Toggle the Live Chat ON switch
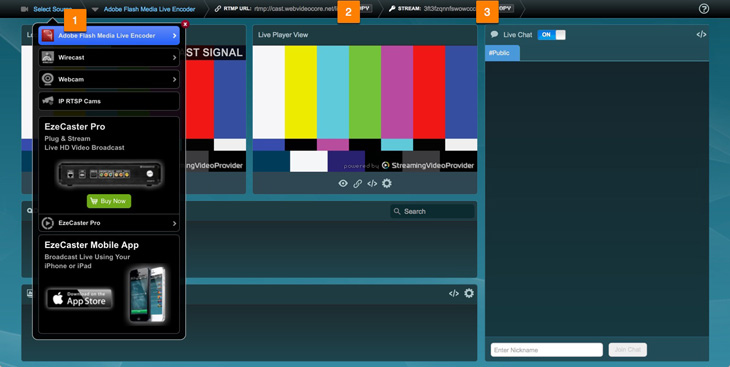730x367 pixels. [552, 34]
